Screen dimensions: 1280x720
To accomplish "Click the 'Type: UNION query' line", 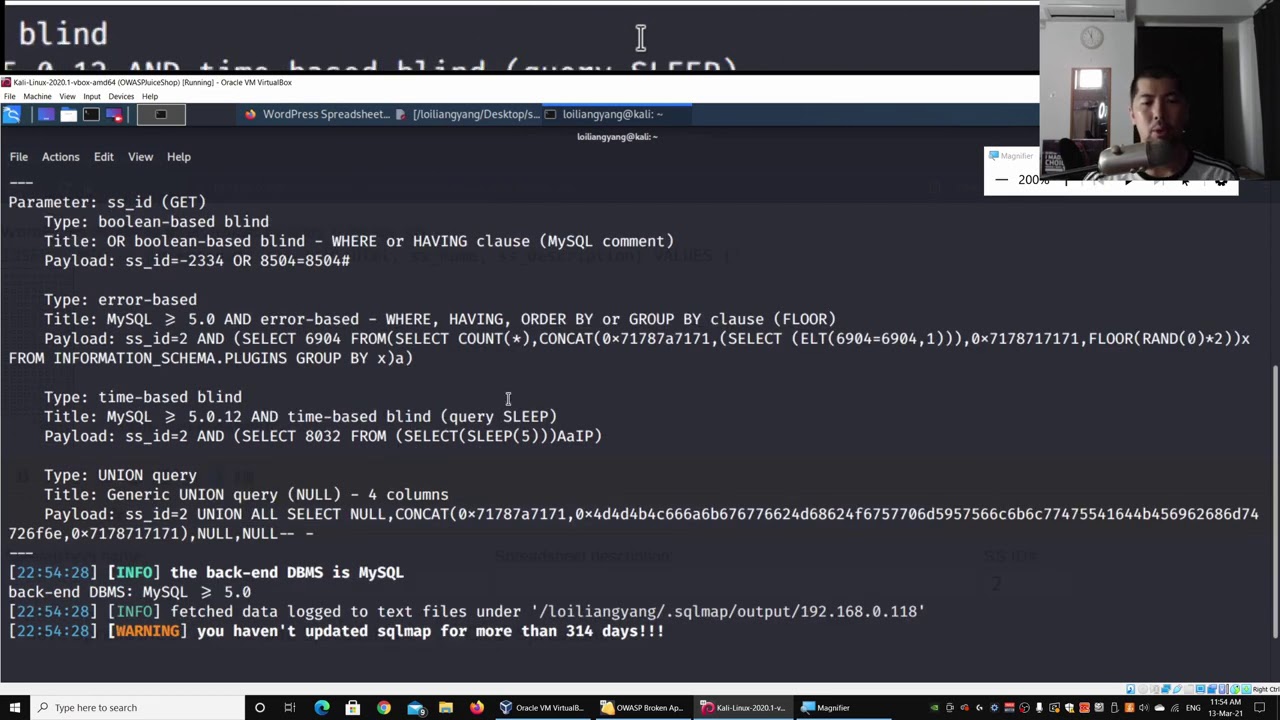I will [x=120, y=475].
